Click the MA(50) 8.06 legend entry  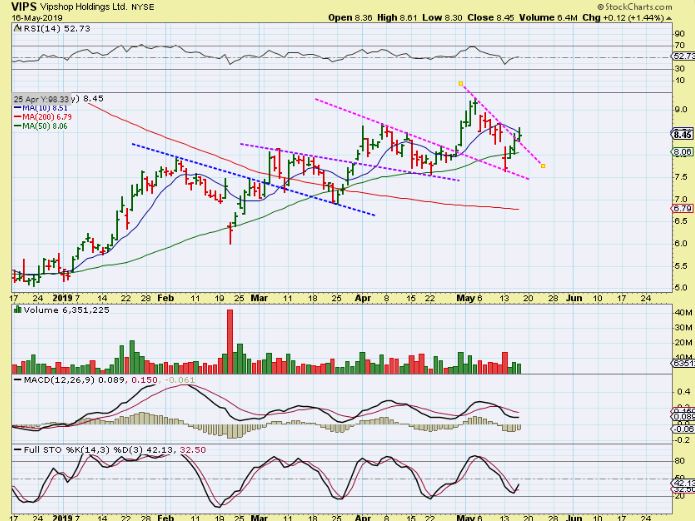(x=41, y=126)
